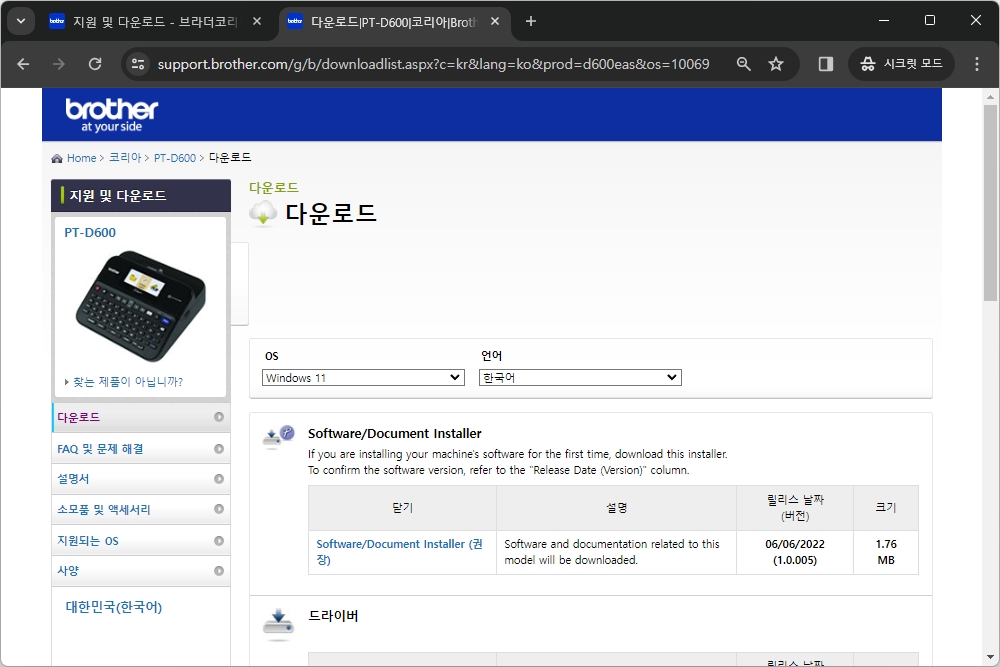This screenshot has height=667, width=1000.
Task: Click the Home icon in breadcrumb
Action: pos(57,158)
